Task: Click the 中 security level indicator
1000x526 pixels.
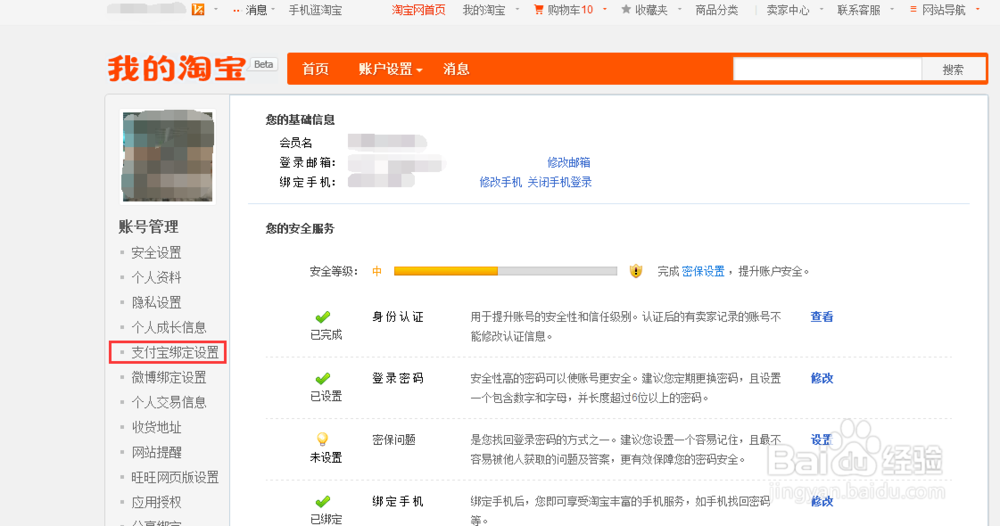Action: (377, 272)
